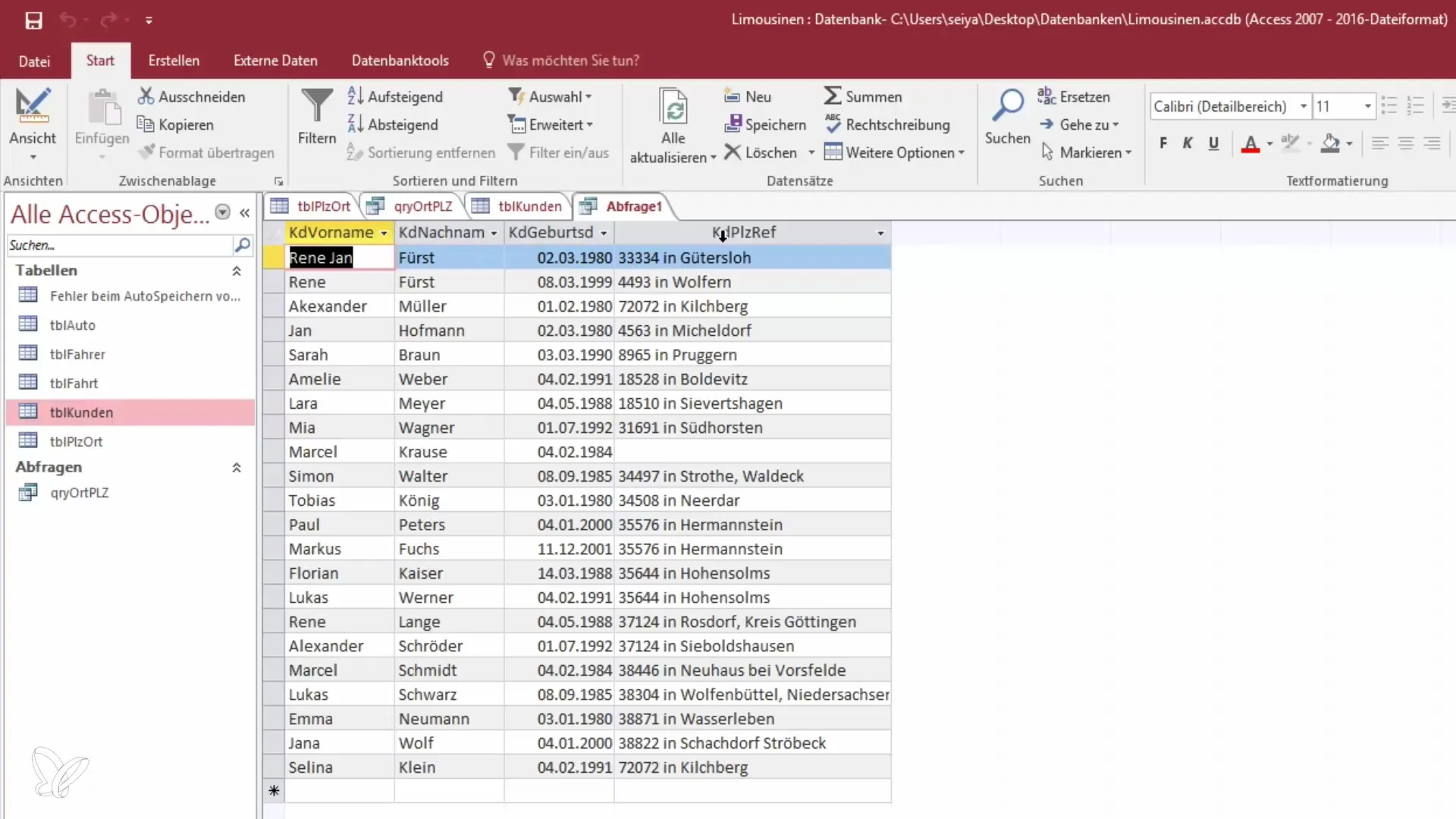Screen dimensions: 1456x819
Task: Collapse the Abfragen group
Action: click(237, 467)
